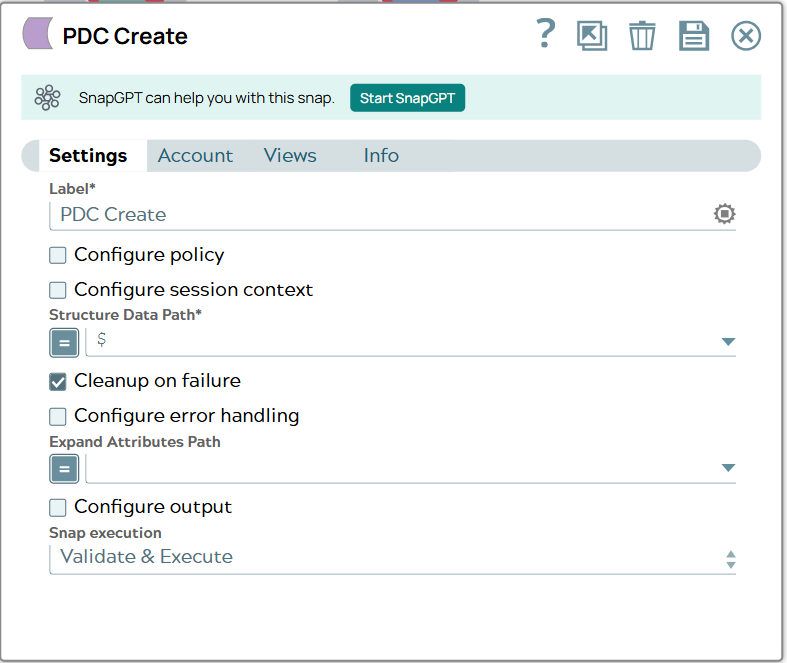The width and height of the screenshot is (787, 663).
Task: Enable Configure policy checkbox
Action: coord(58,255)
